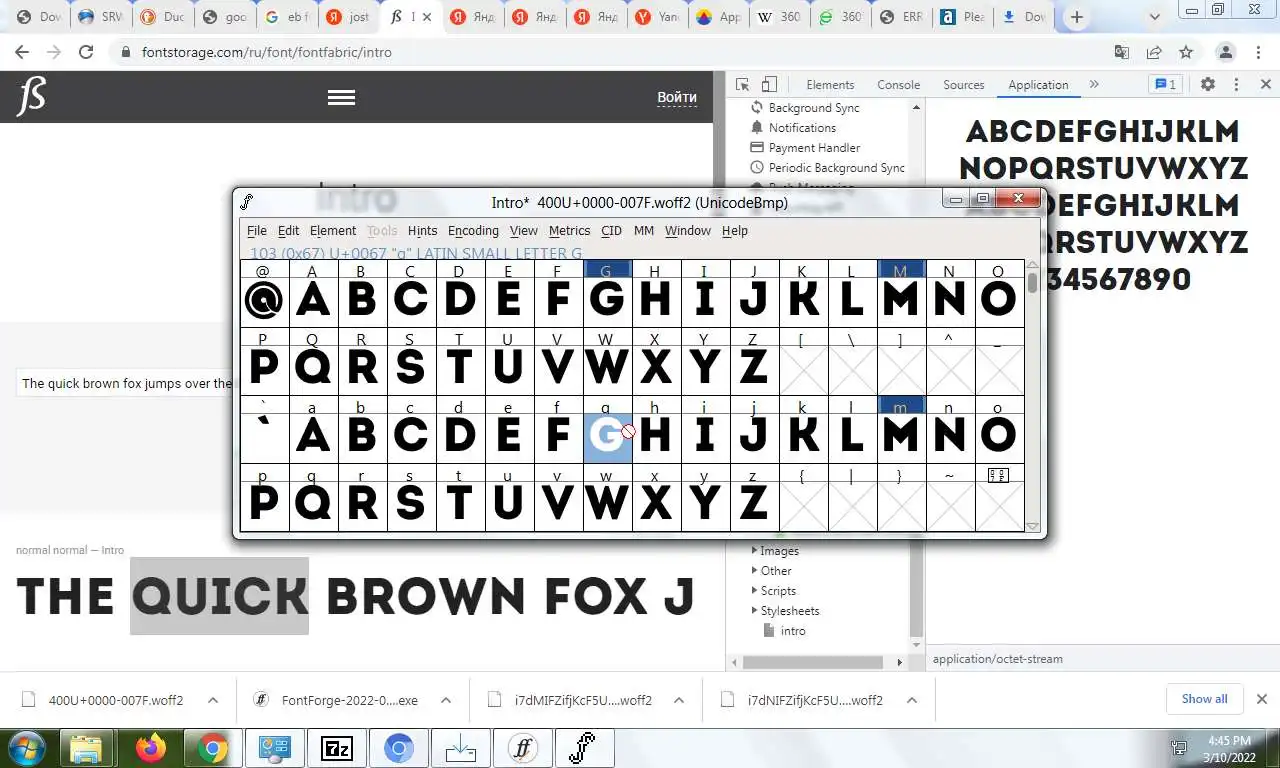Screen dimensions: 1280x768
Task: Reload the page in Chrome
Action: coord(86,52)
